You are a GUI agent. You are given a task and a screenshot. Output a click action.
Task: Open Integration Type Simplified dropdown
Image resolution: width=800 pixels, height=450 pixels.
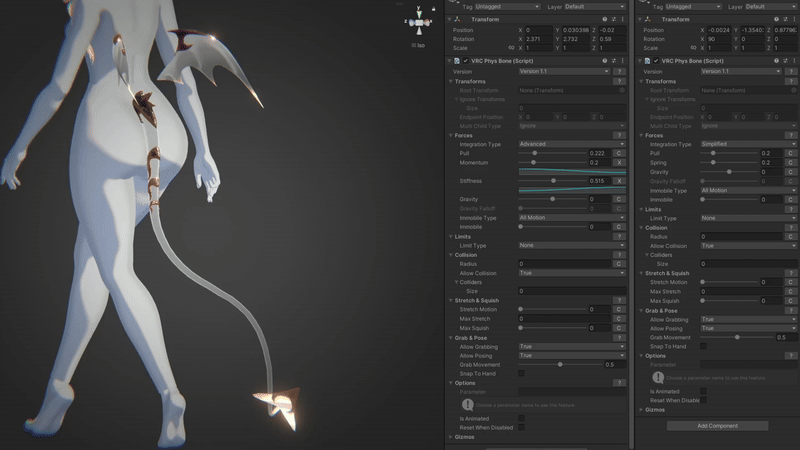coord(748,144)
